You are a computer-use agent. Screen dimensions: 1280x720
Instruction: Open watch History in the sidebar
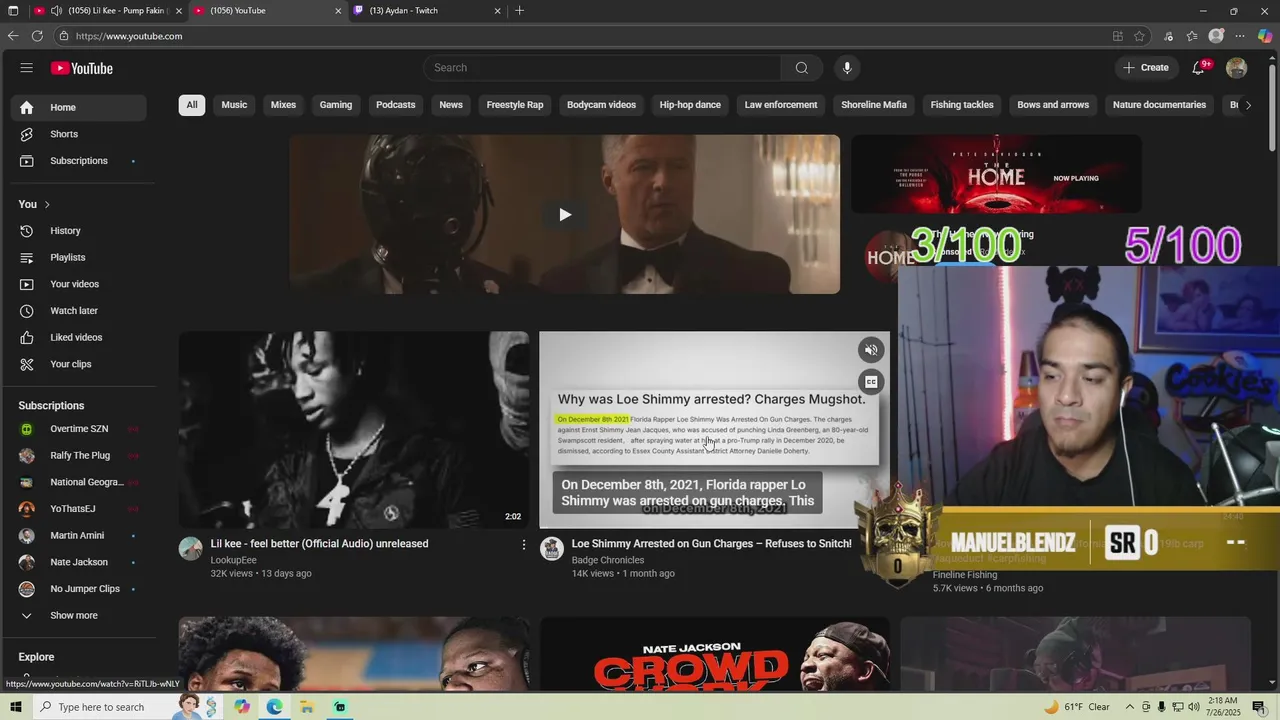tap(79, 231)
